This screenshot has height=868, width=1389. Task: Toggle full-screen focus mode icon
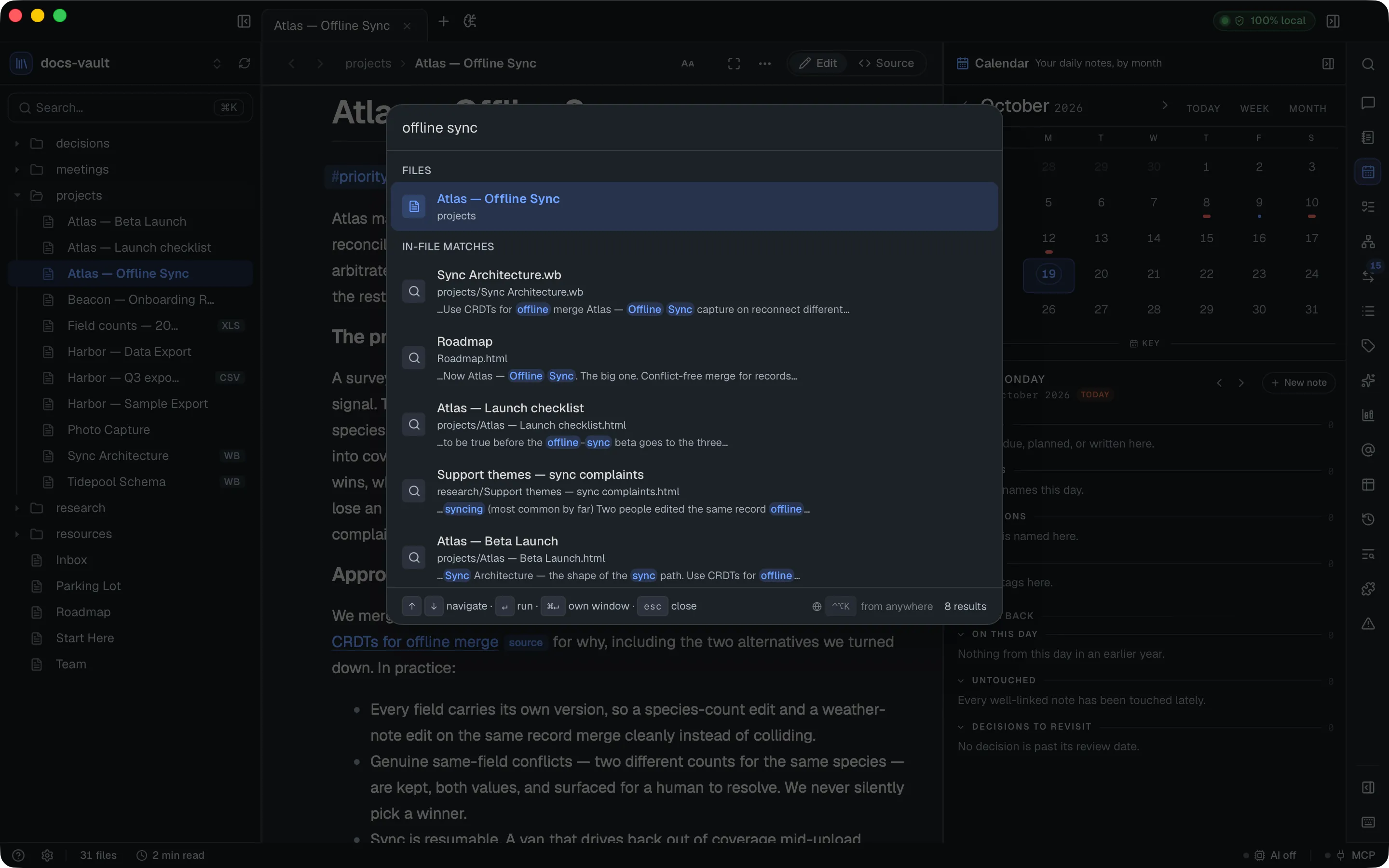[x=734, y=64]
